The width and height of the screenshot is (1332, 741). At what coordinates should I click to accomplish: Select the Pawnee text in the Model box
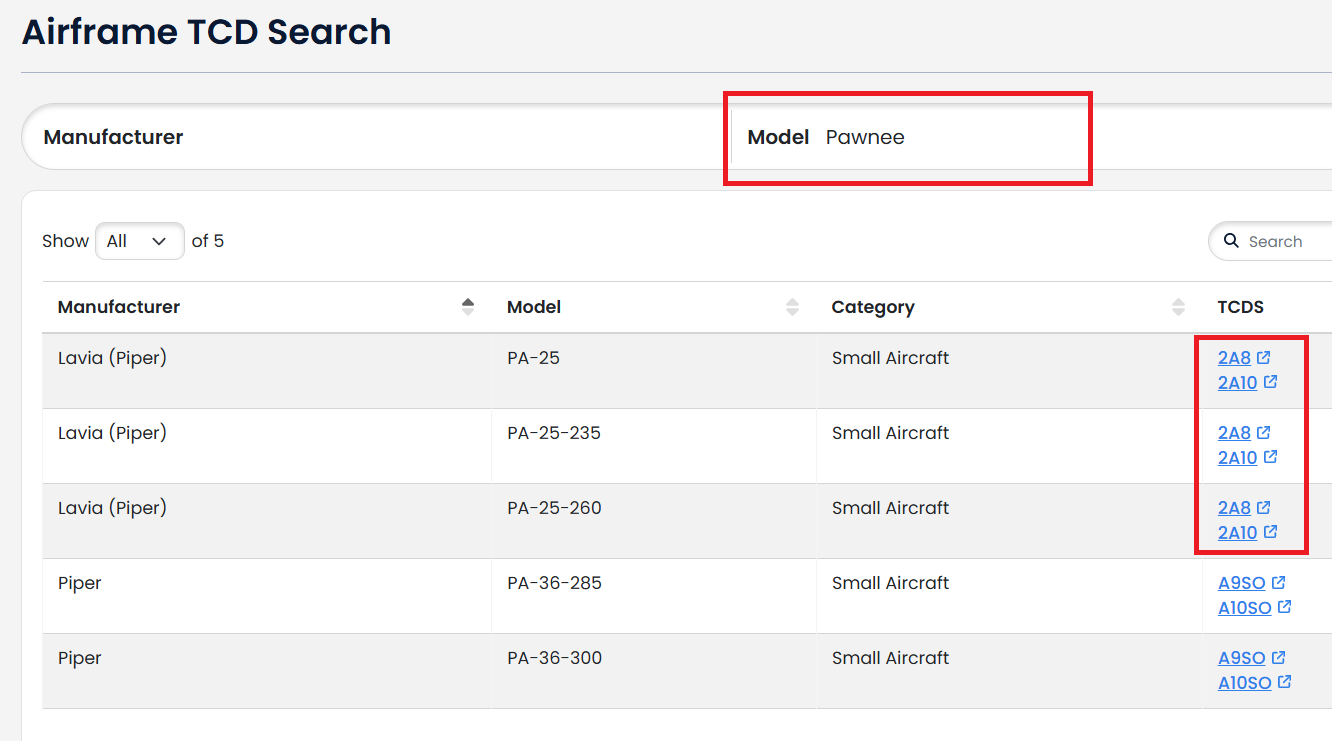tap(865, 137)
